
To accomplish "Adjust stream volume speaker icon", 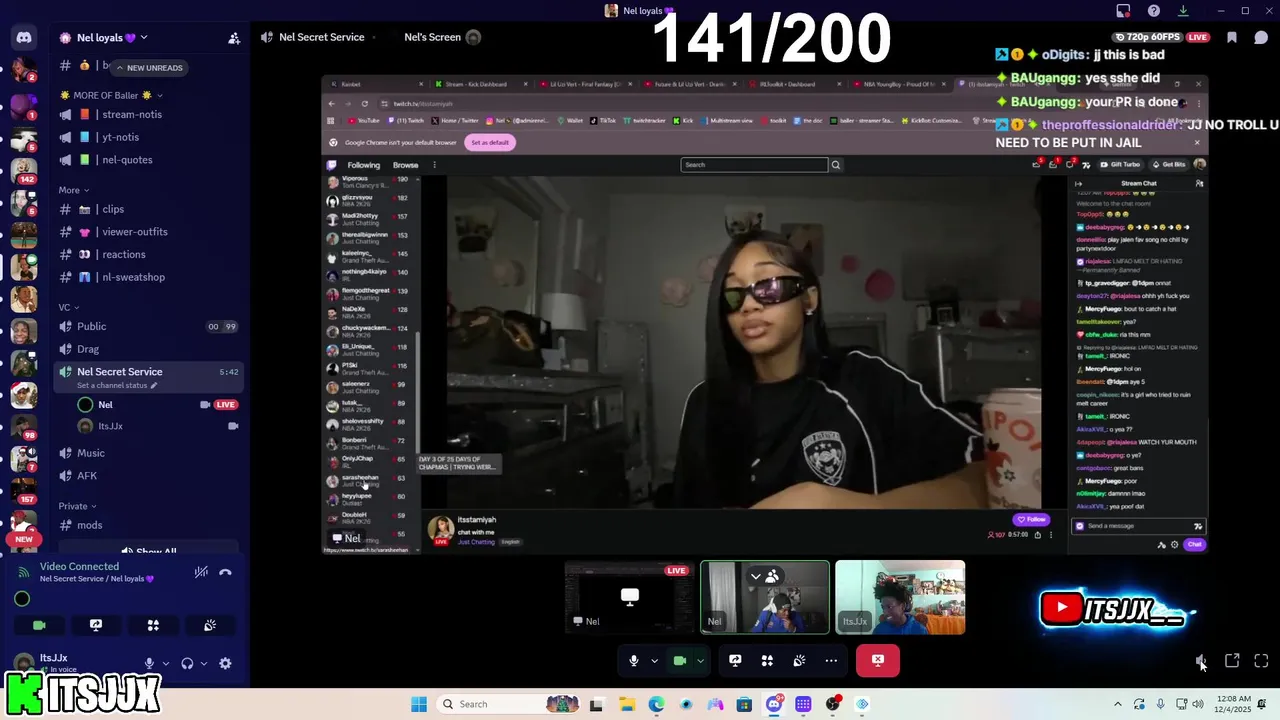I will (1201, 661).
